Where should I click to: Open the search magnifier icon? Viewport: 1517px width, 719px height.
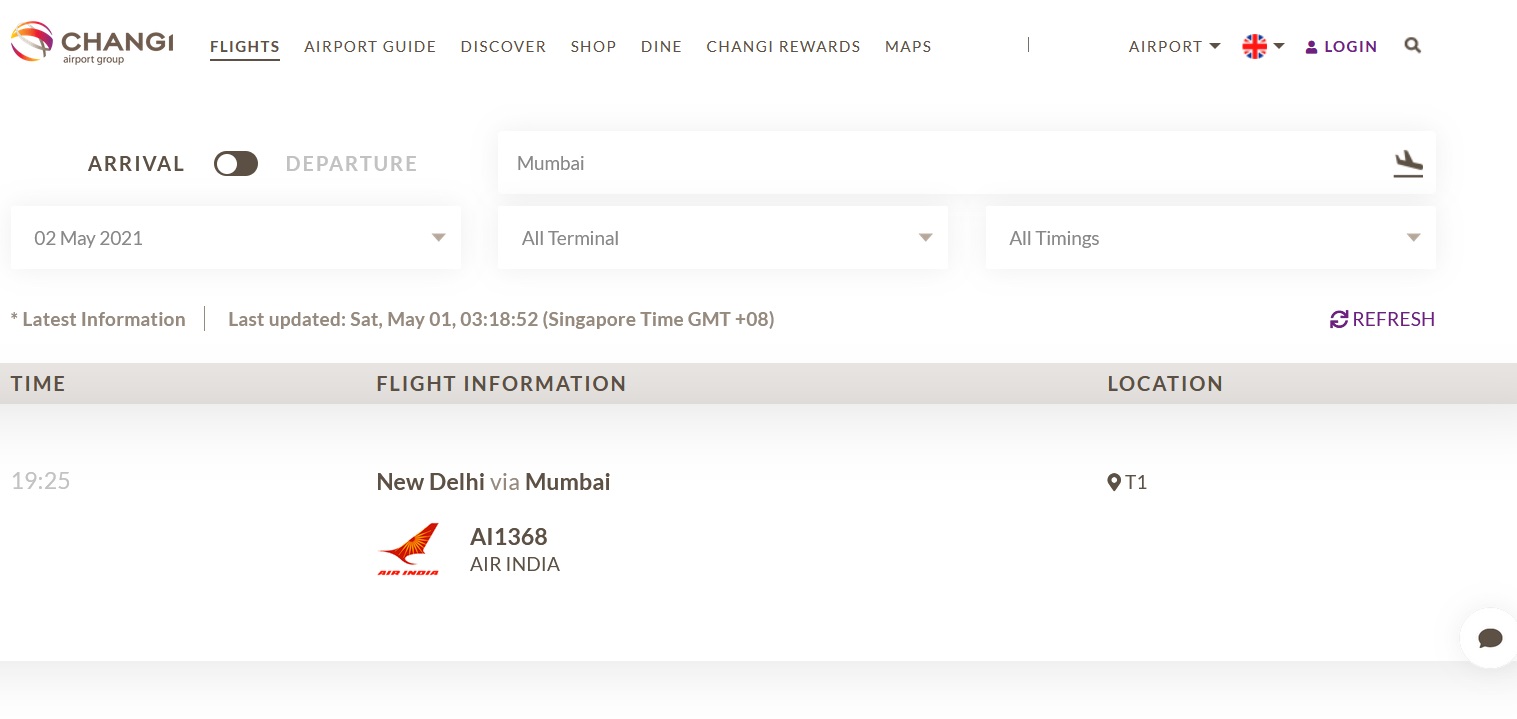click(1412, 45)
